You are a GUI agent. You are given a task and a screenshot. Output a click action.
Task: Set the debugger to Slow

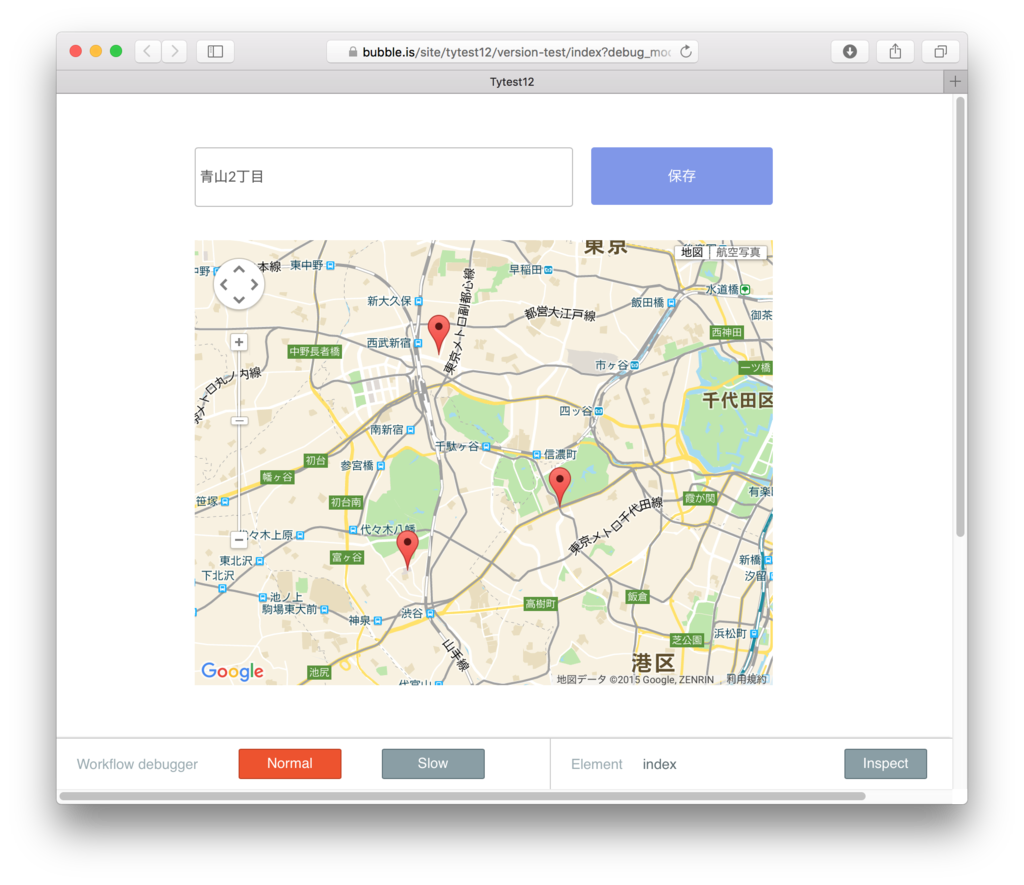pos(433,764)
